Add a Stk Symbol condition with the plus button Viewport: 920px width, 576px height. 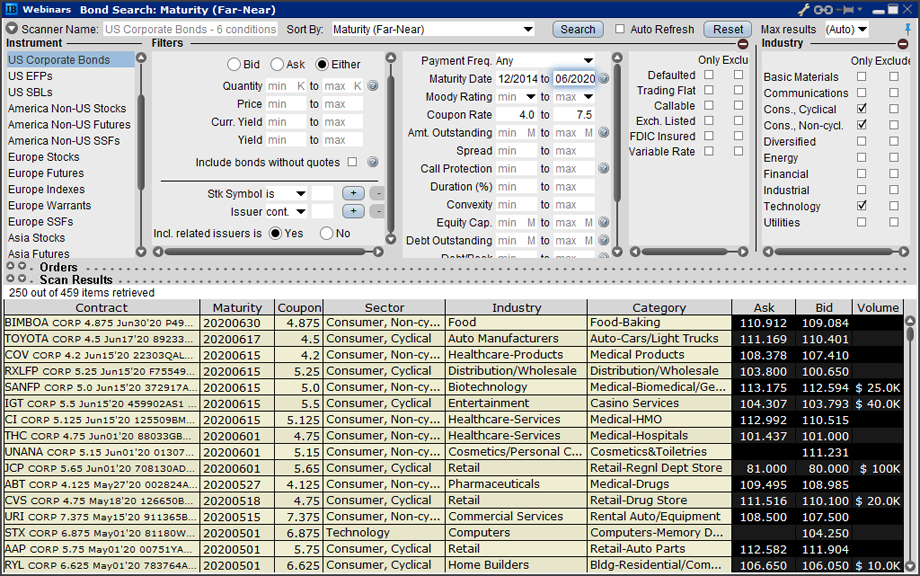pos(352,193)
